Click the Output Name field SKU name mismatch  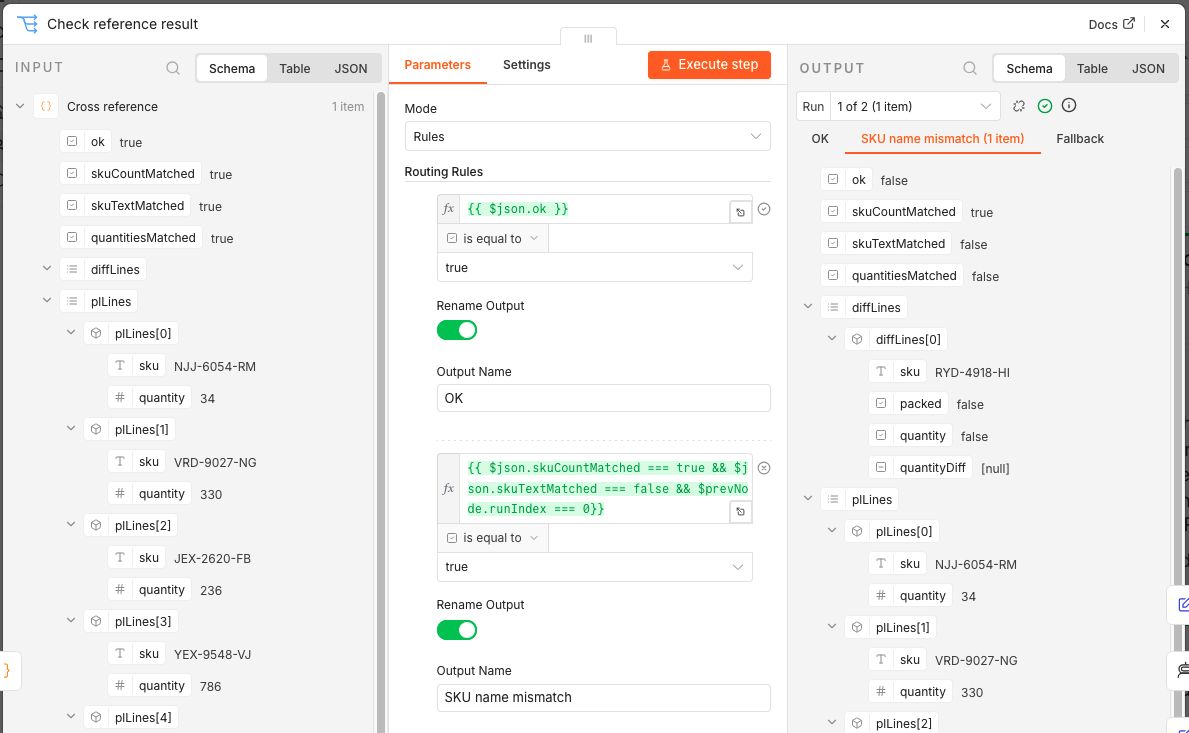point(604,697)
